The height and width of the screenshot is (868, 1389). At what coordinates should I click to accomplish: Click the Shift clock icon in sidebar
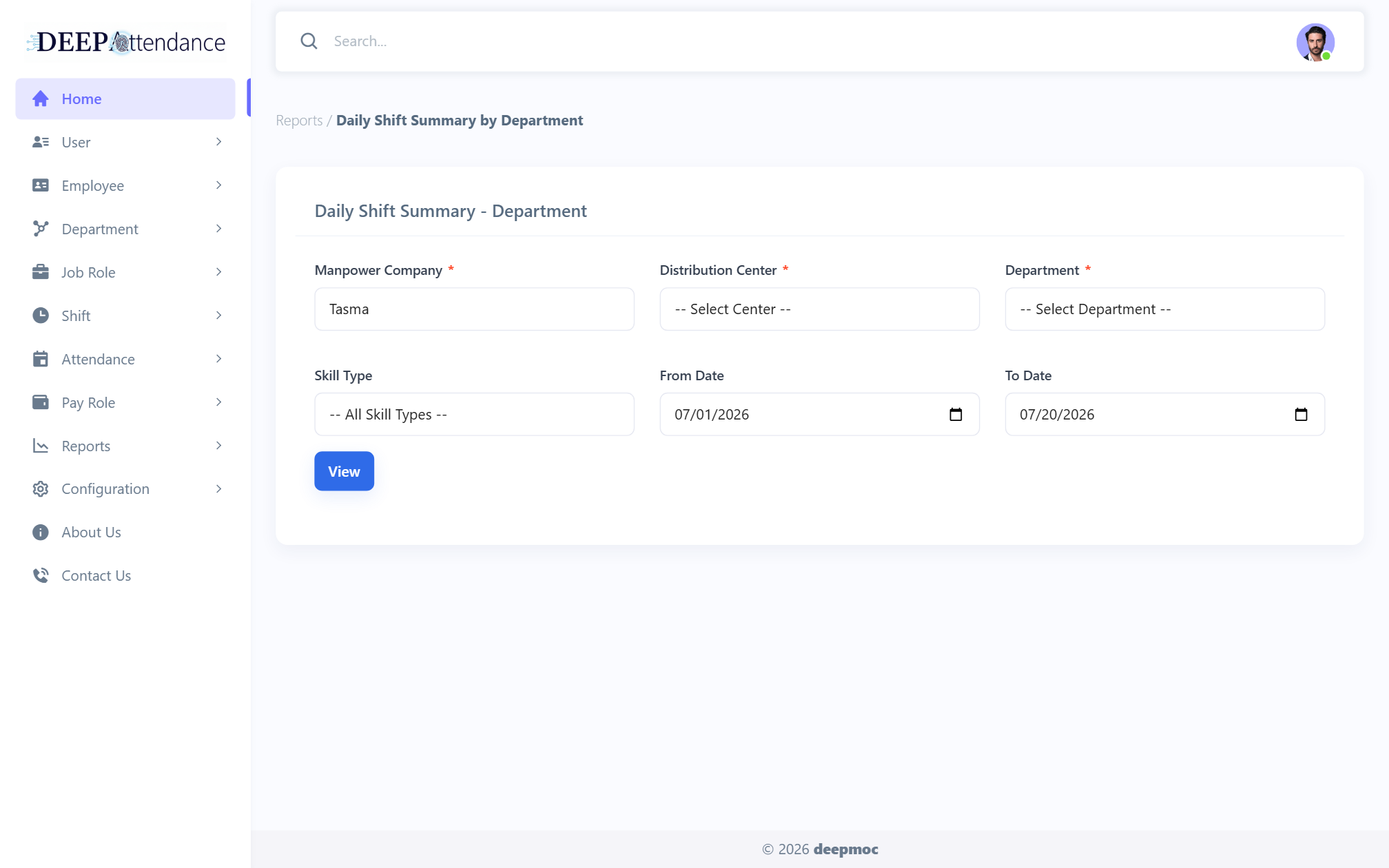pos(41,316)
